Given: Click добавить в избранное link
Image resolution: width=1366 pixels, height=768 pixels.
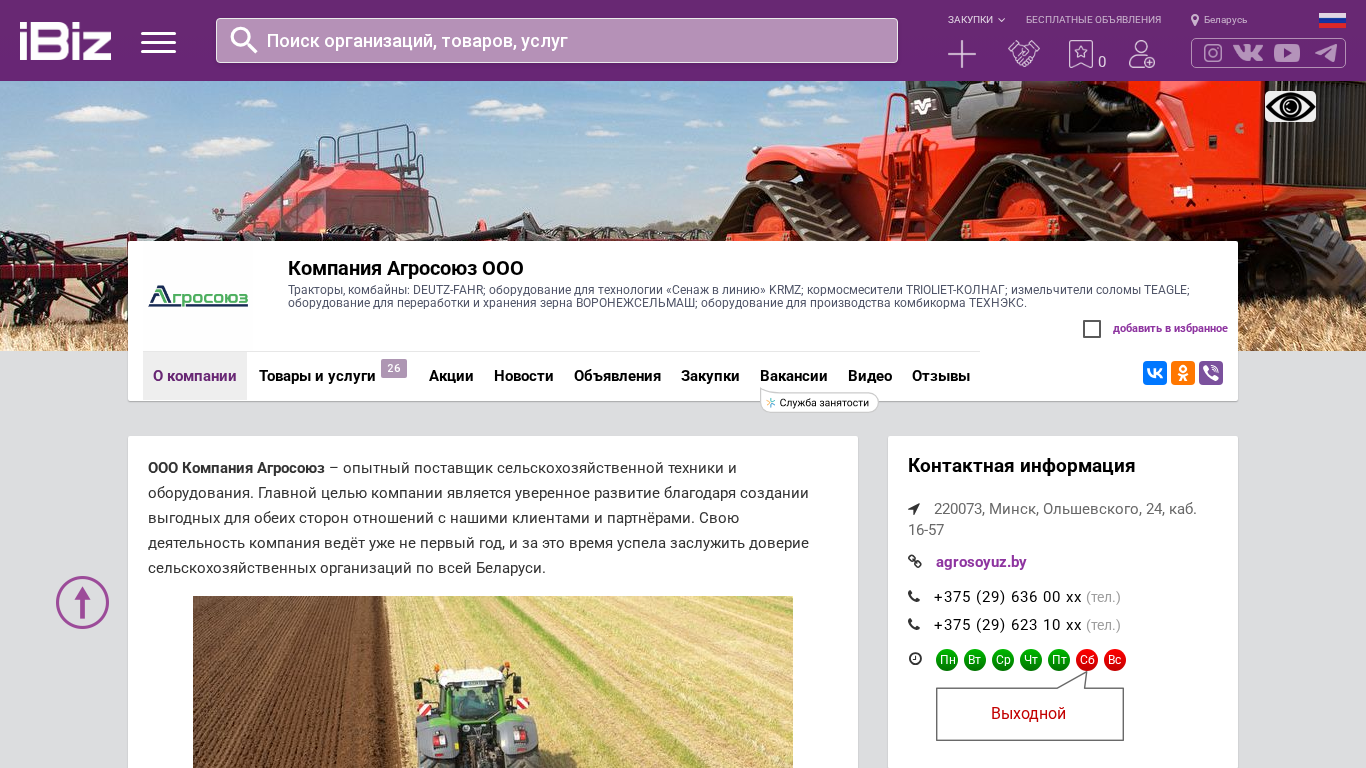Looking at the screenshot, I should pos(1170,329).
